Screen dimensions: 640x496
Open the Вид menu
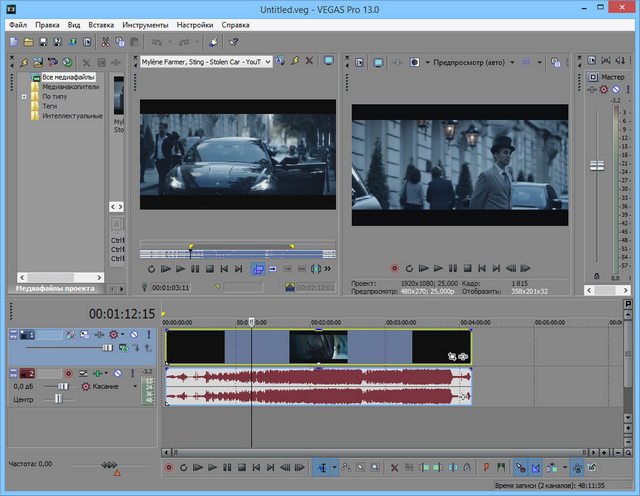click(74, 25)
